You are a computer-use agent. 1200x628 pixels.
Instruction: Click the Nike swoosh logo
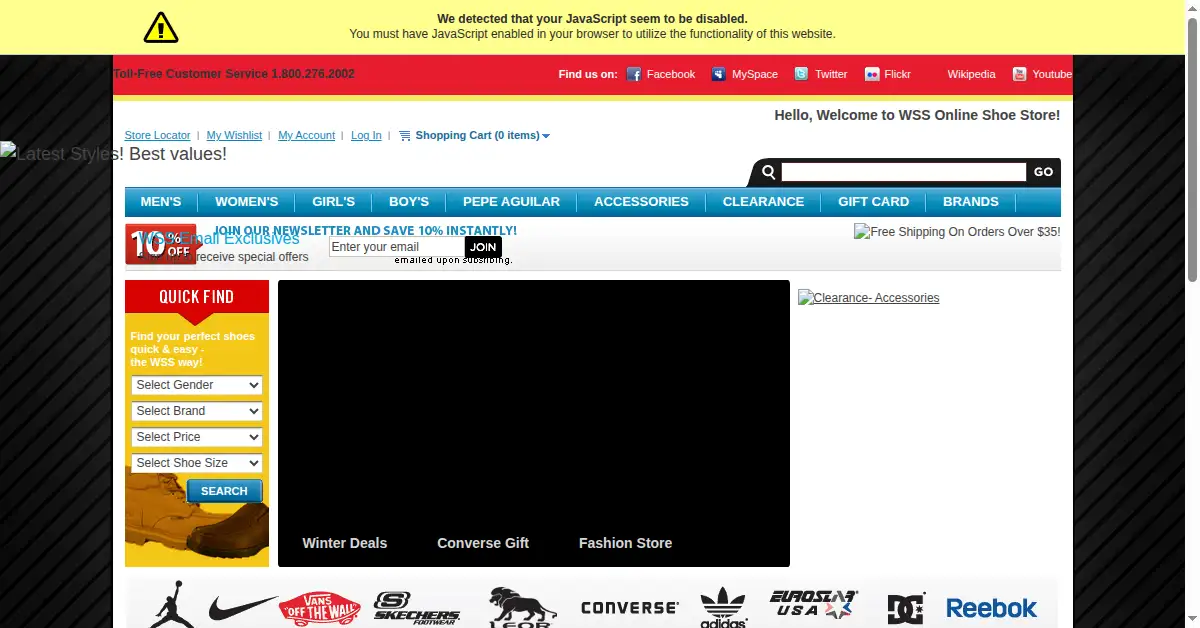[243, 607]
